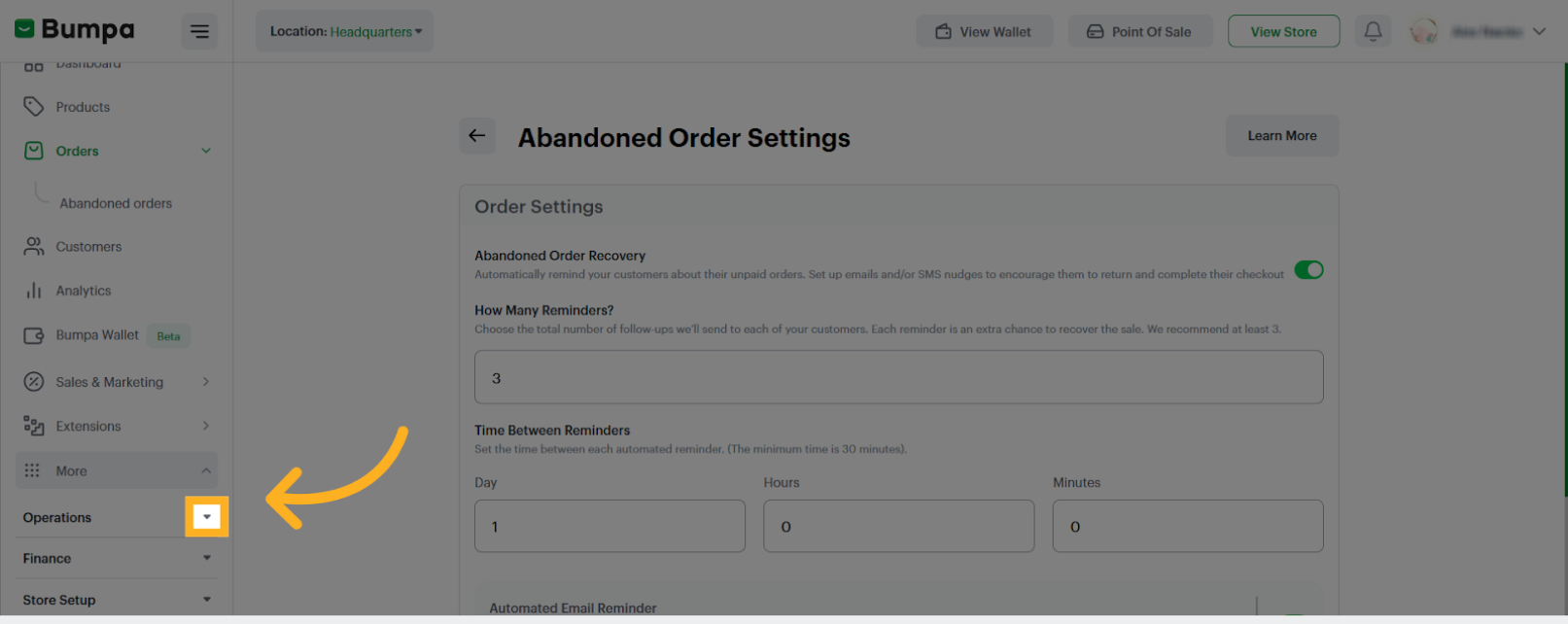The width and height of the screenshot is (1568, 624).
Task: Click the Beta badge
Action: 169,336
